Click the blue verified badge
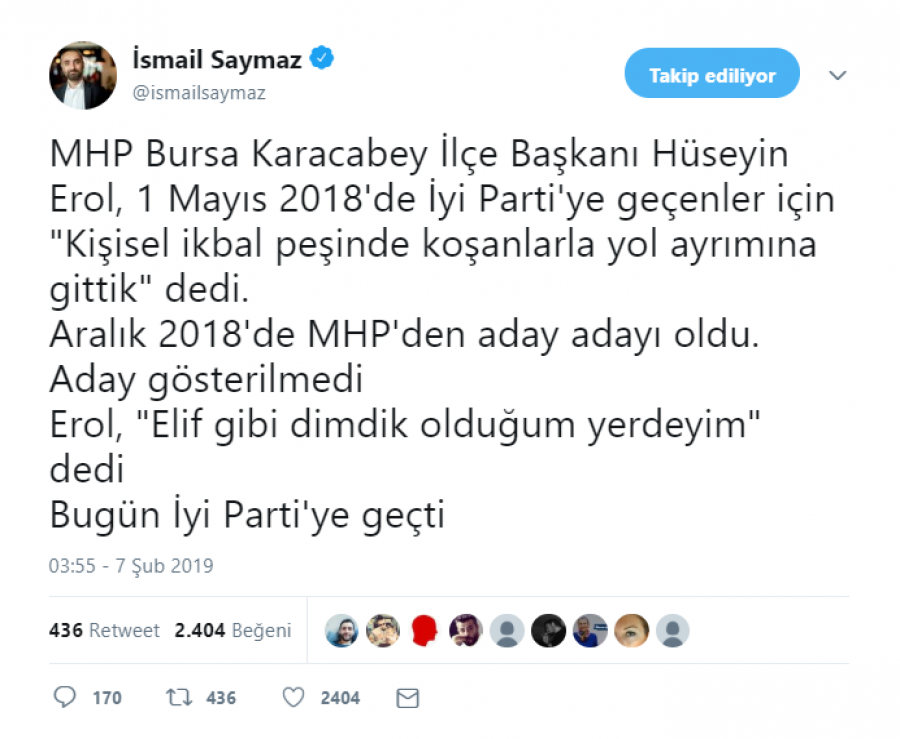Screen dimensions: 900x739 321,58
